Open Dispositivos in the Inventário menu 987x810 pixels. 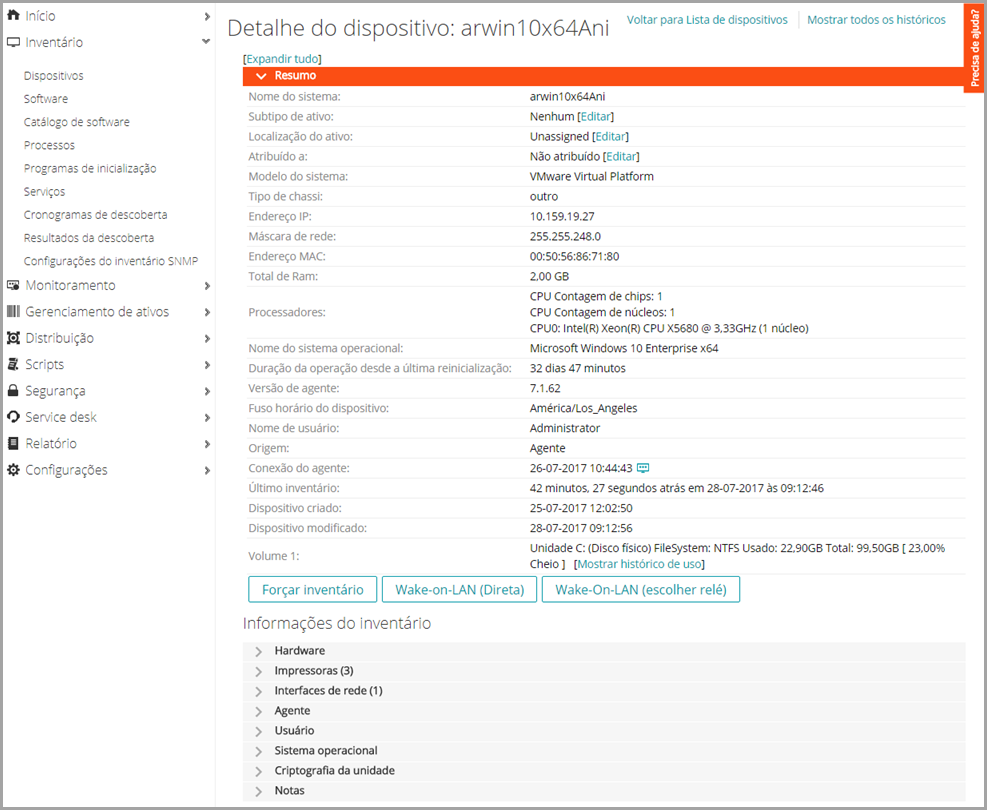click(x=54, y=76)
